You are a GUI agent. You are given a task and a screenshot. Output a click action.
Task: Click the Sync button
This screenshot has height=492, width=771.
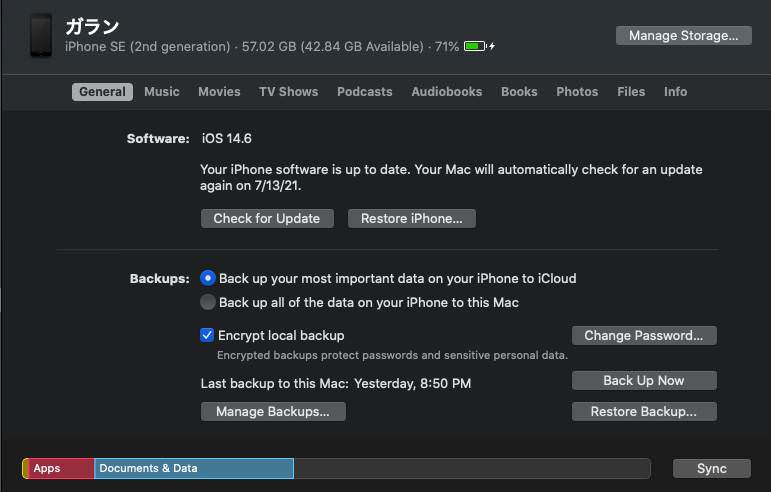(712, 468)
